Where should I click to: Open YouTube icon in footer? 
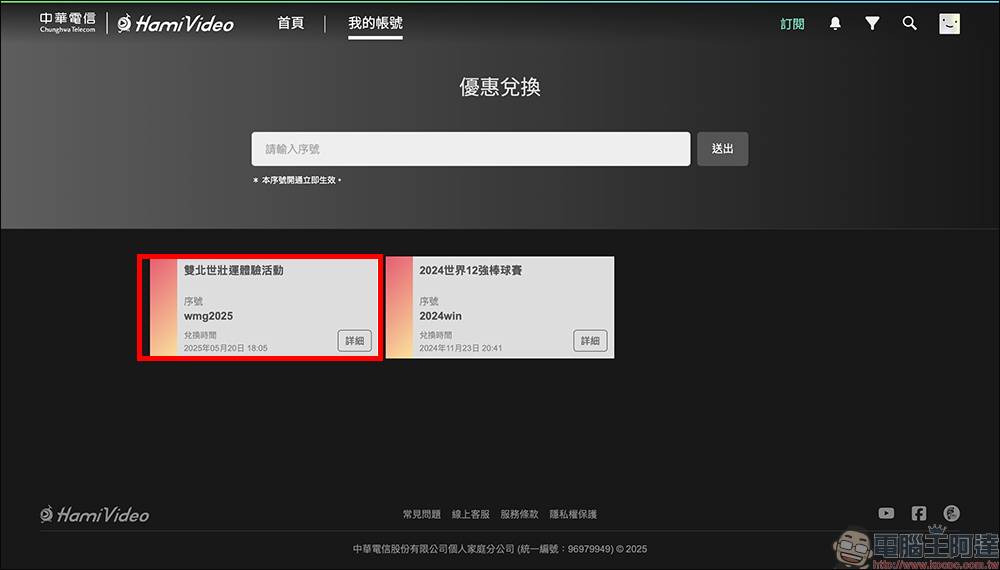coord(886,513)
